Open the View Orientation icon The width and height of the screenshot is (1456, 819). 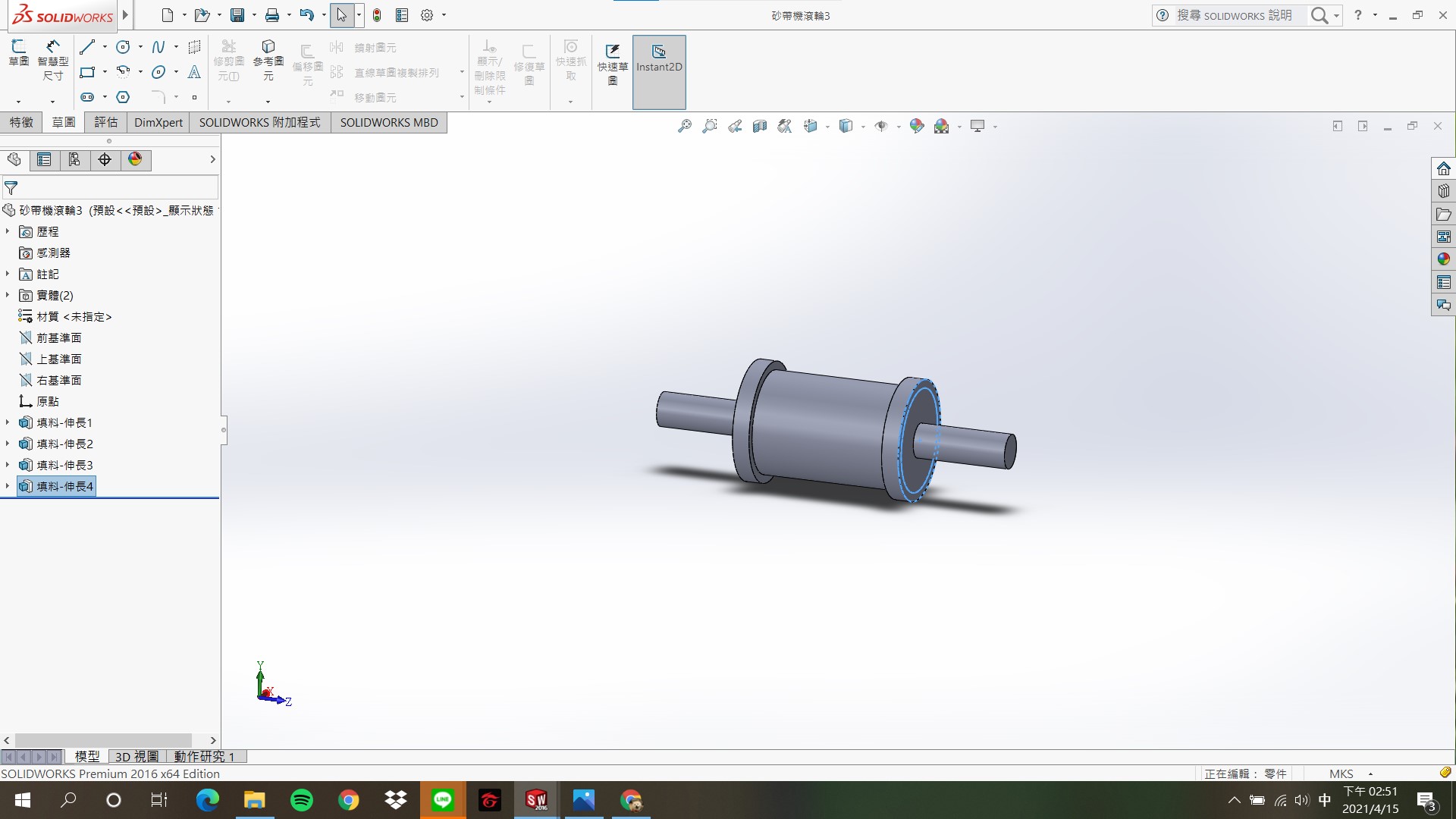click(x=811, y=126)
